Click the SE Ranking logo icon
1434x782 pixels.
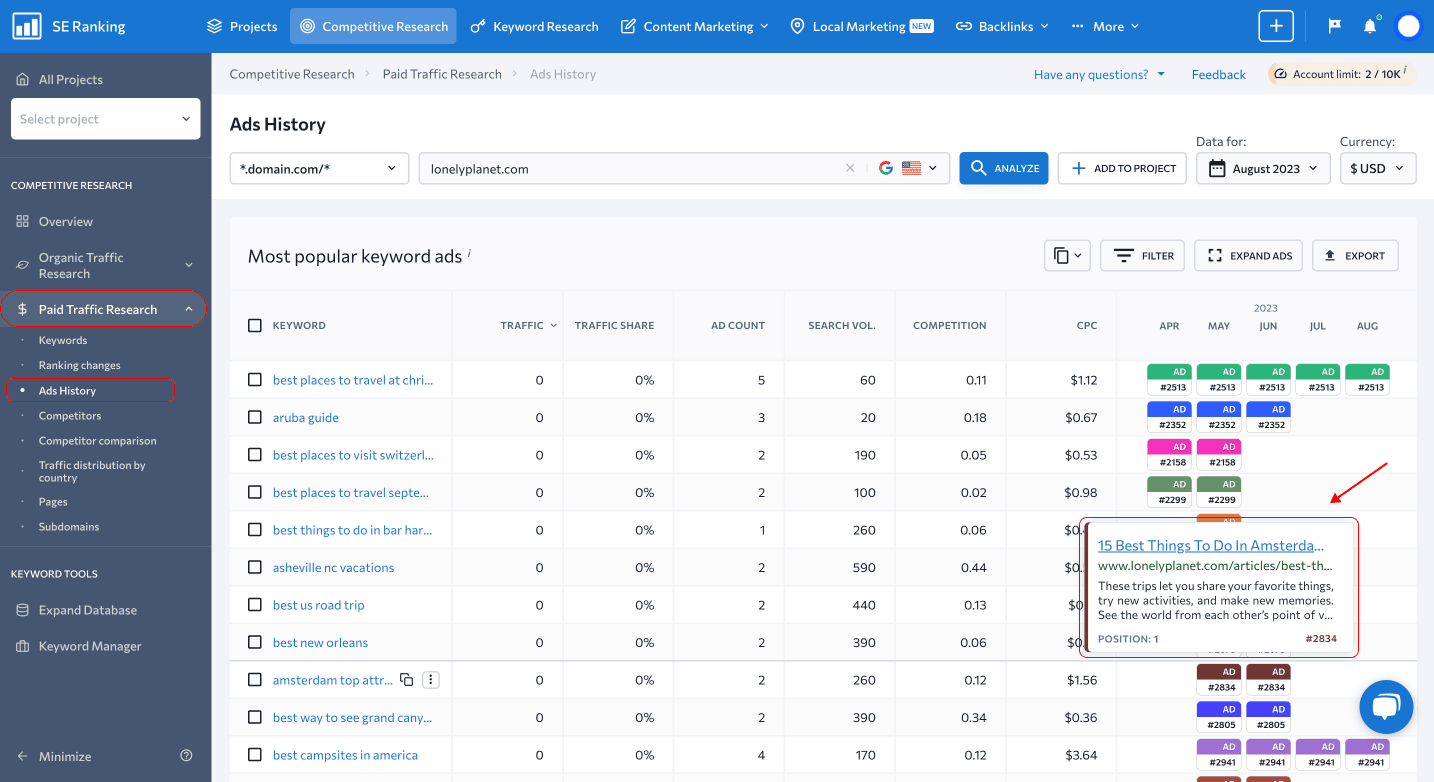[x=27, y=26]
